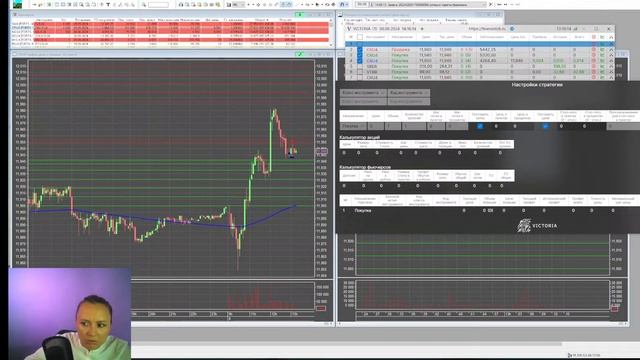Click the 4264,40 value cell in orders table
This screenshot has width=640, height=360.
pyautogui.click(x=488, y=60)
